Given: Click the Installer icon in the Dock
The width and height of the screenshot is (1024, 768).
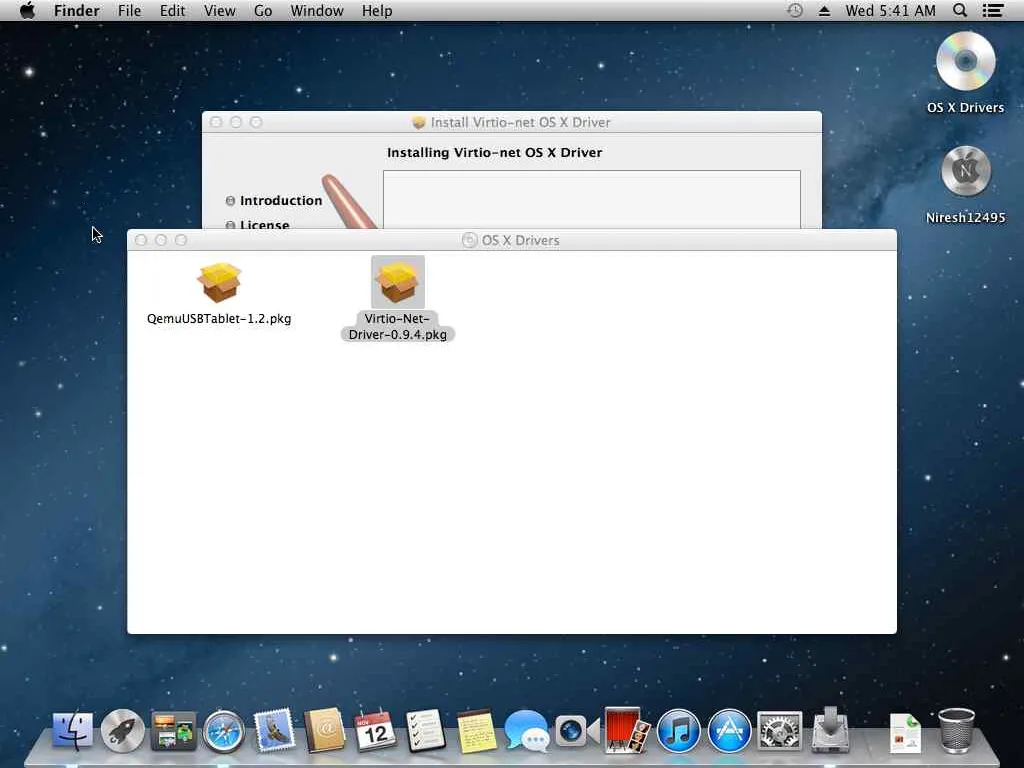Looking at the screenshot, I should pyautogui.click(x=830, y=729).
